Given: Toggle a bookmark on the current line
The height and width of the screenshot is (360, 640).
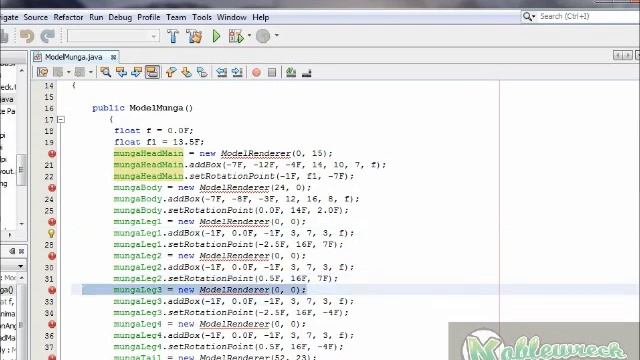Looking at the screenshot, I should pos(202,72).
